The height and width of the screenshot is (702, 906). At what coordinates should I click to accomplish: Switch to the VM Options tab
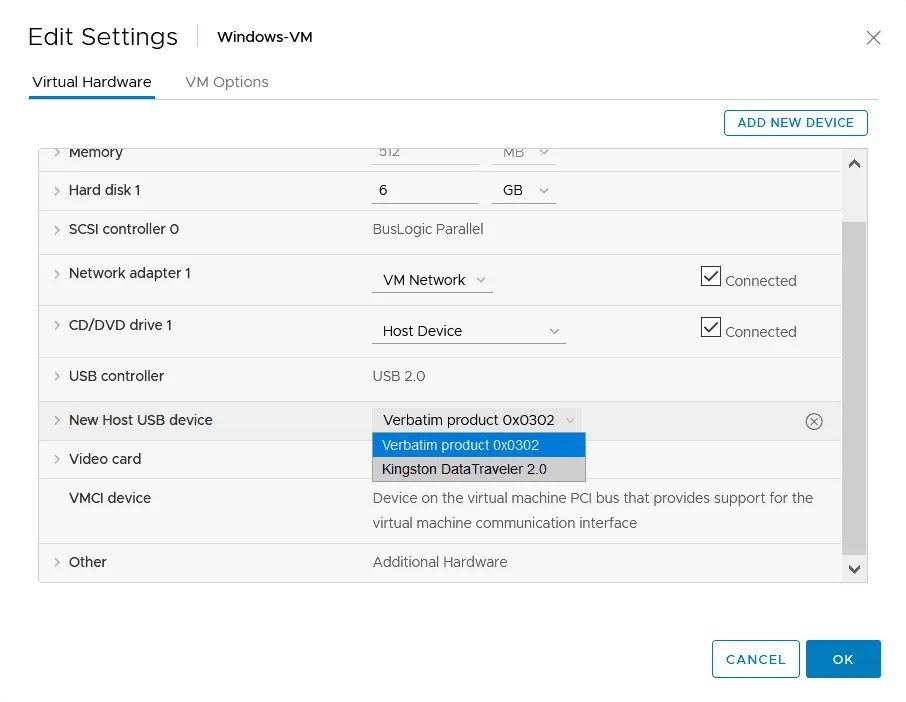point(226,82)
